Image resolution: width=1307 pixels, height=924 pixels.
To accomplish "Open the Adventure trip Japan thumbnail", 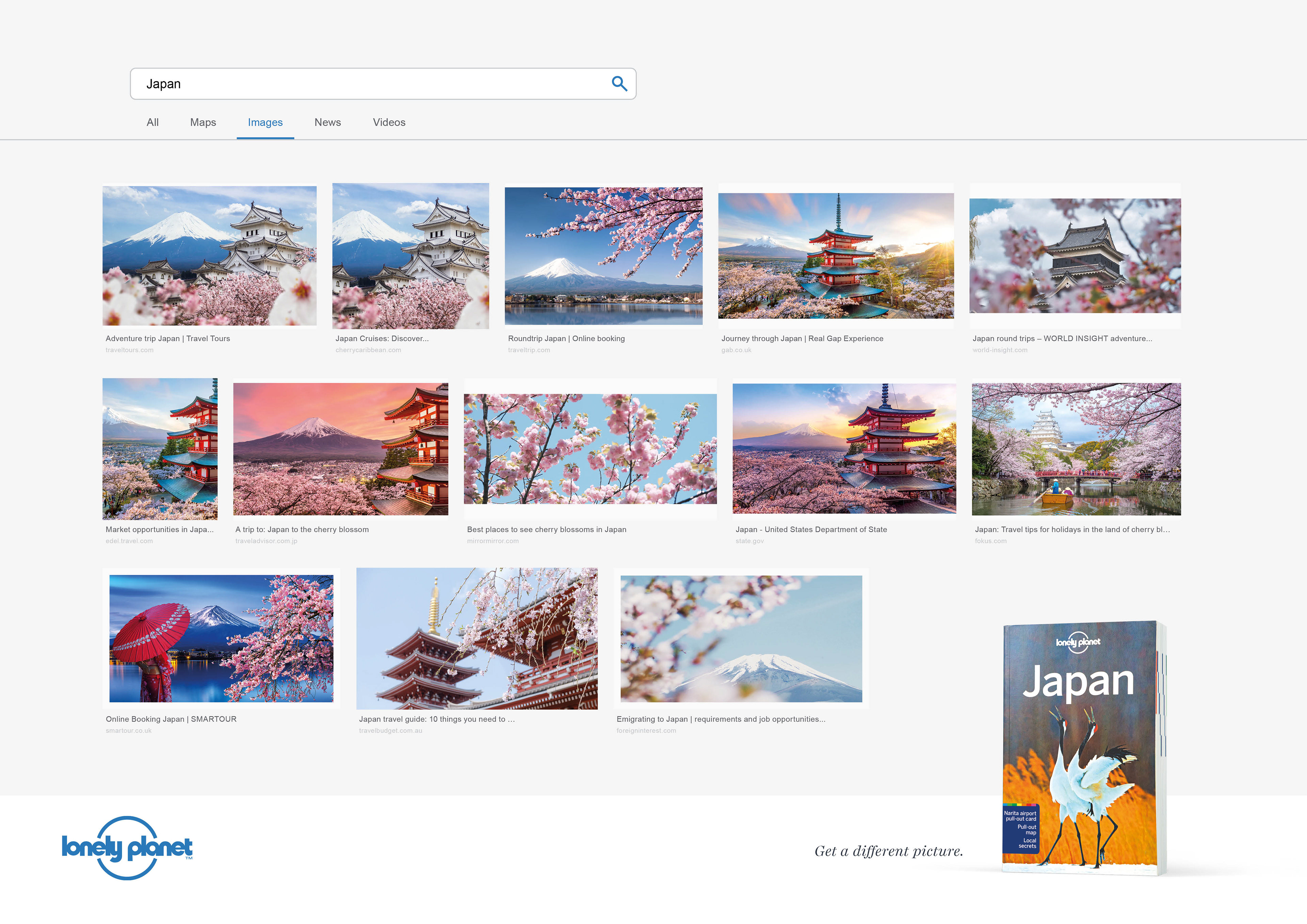I will tap(209, 256).
